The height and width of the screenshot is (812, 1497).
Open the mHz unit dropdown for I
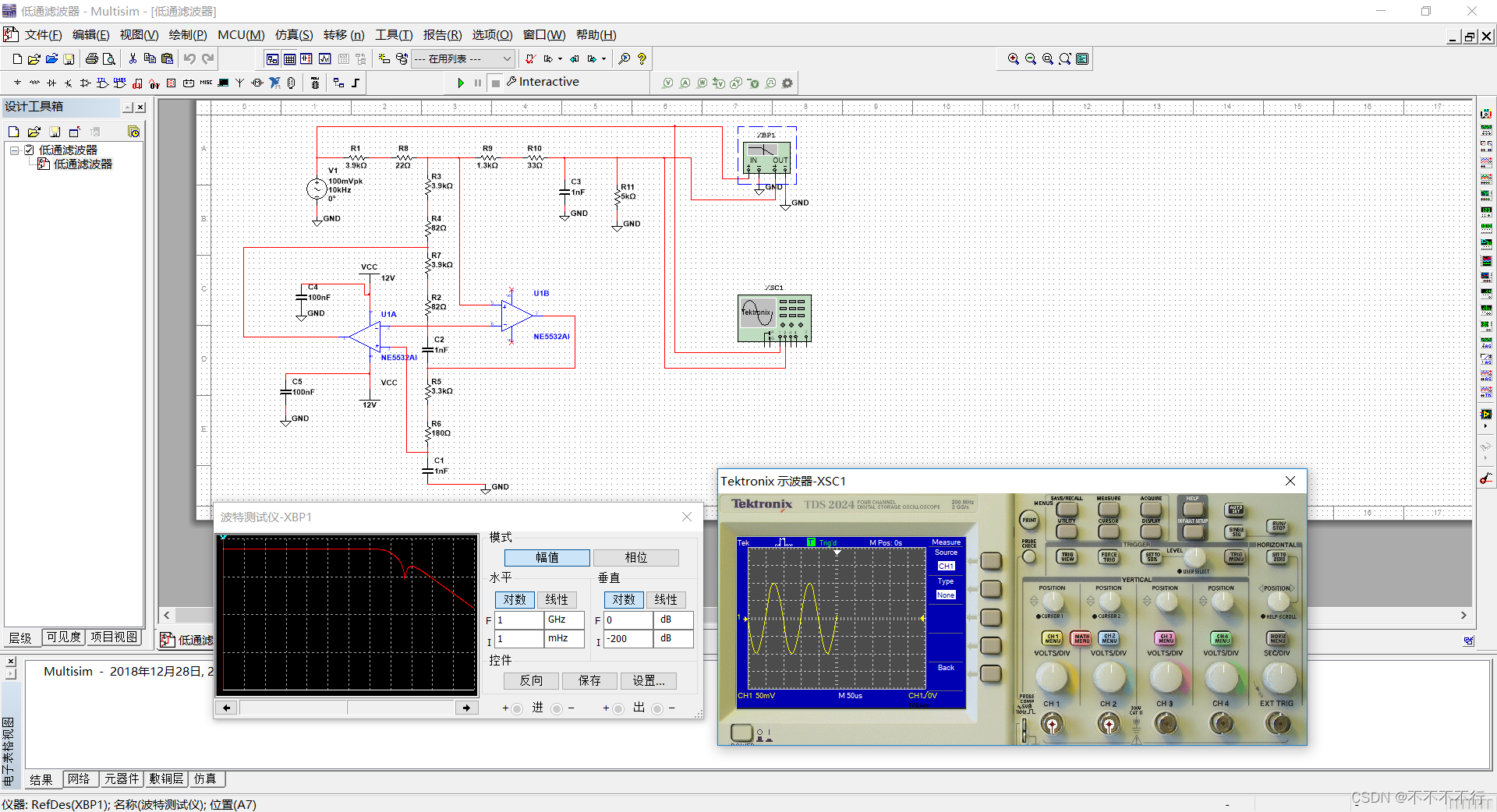pyautogui.click(x=564, y=639)
